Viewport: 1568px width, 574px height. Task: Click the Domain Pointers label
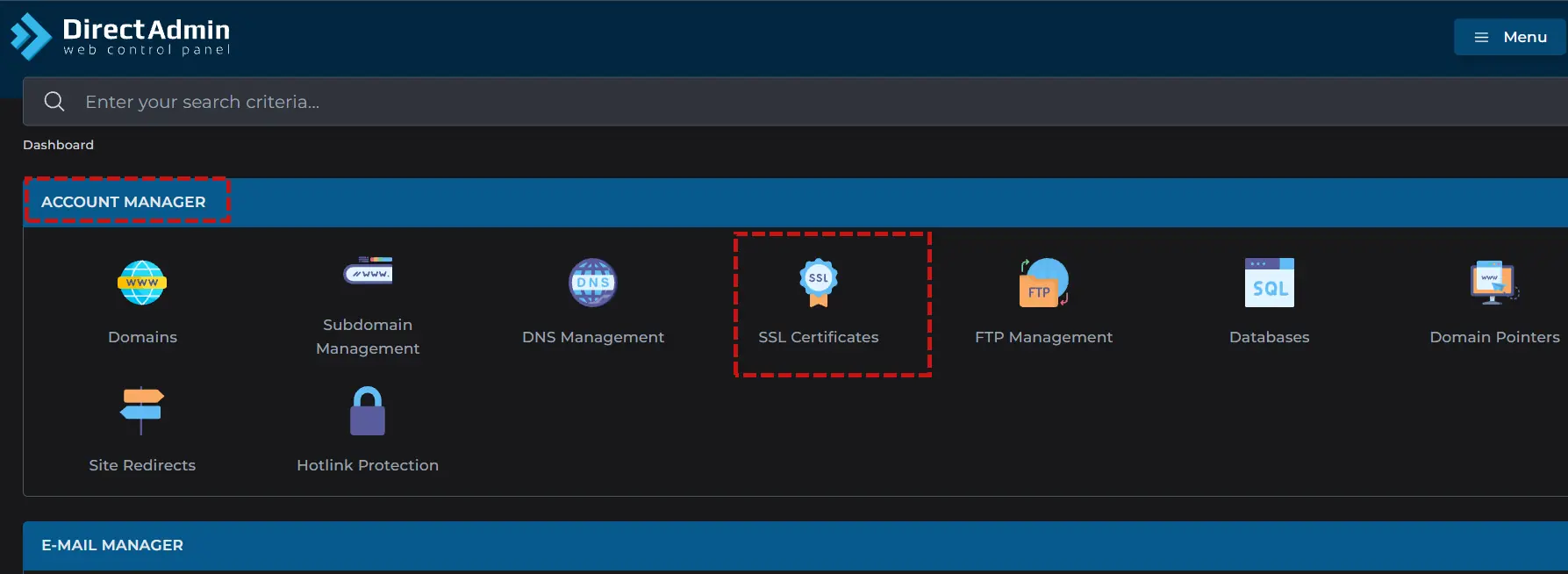pos(1494,337)
